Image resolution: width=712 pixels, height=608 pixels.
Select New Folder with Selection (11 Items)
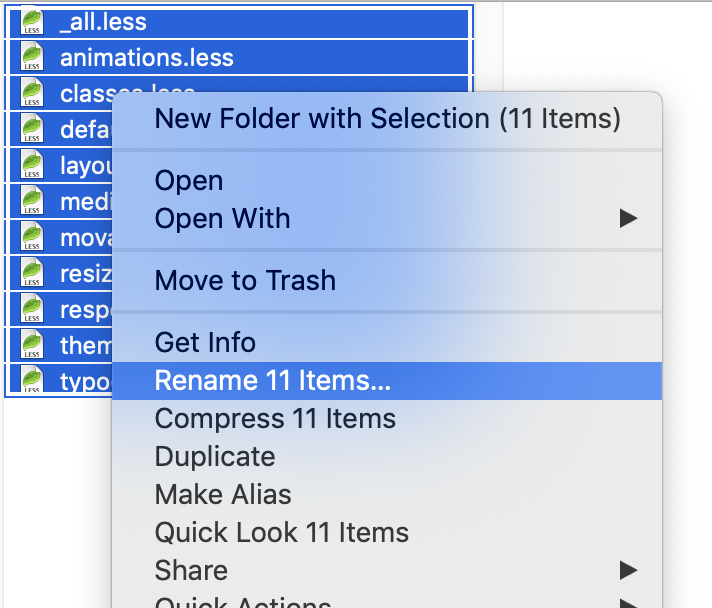[x=387, y=119]
